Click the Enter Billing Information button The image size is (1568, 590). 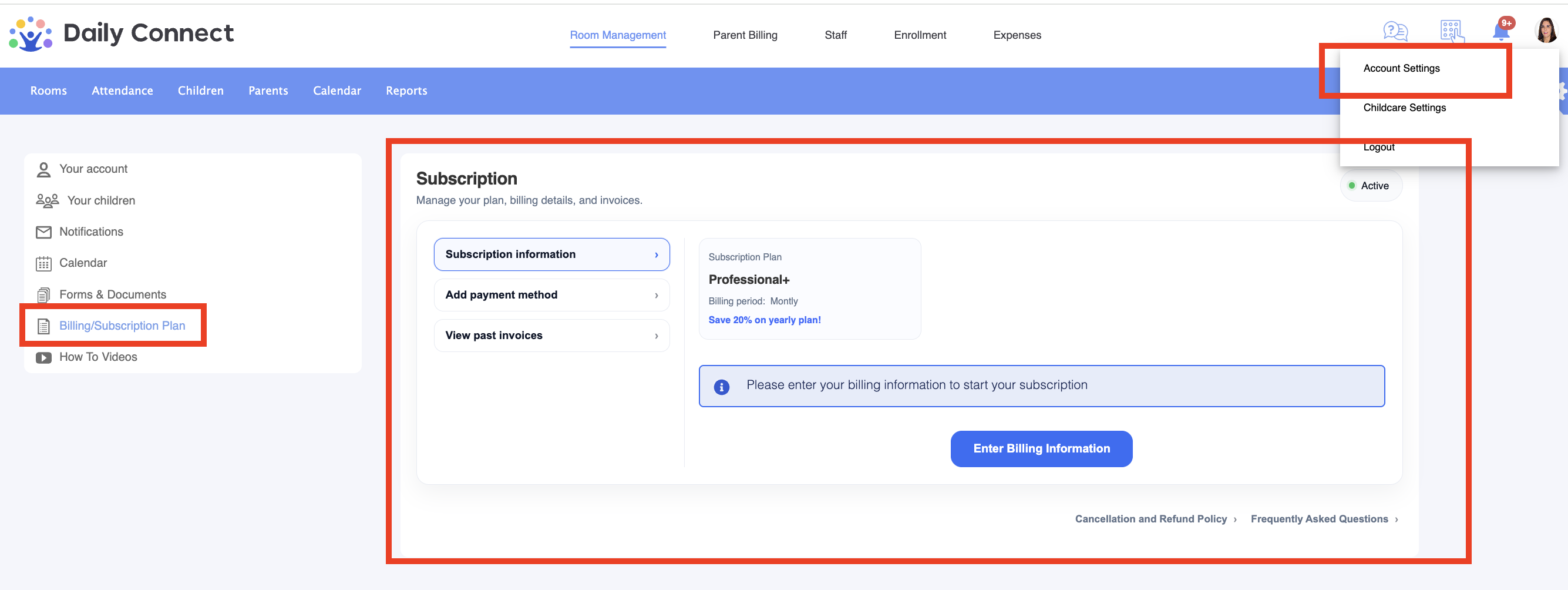click(x=1041, y=449)
